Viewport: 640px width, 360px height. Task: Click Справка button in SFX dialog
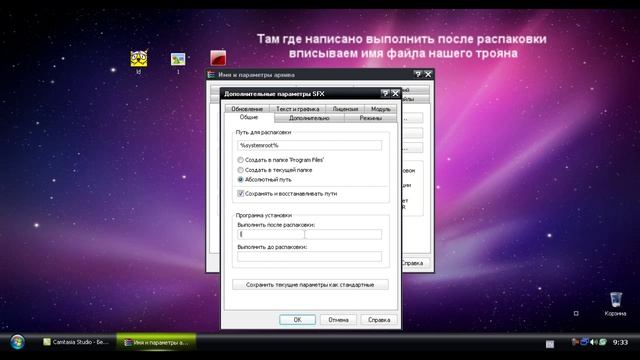pyautogui.click(x=379, y=320)
